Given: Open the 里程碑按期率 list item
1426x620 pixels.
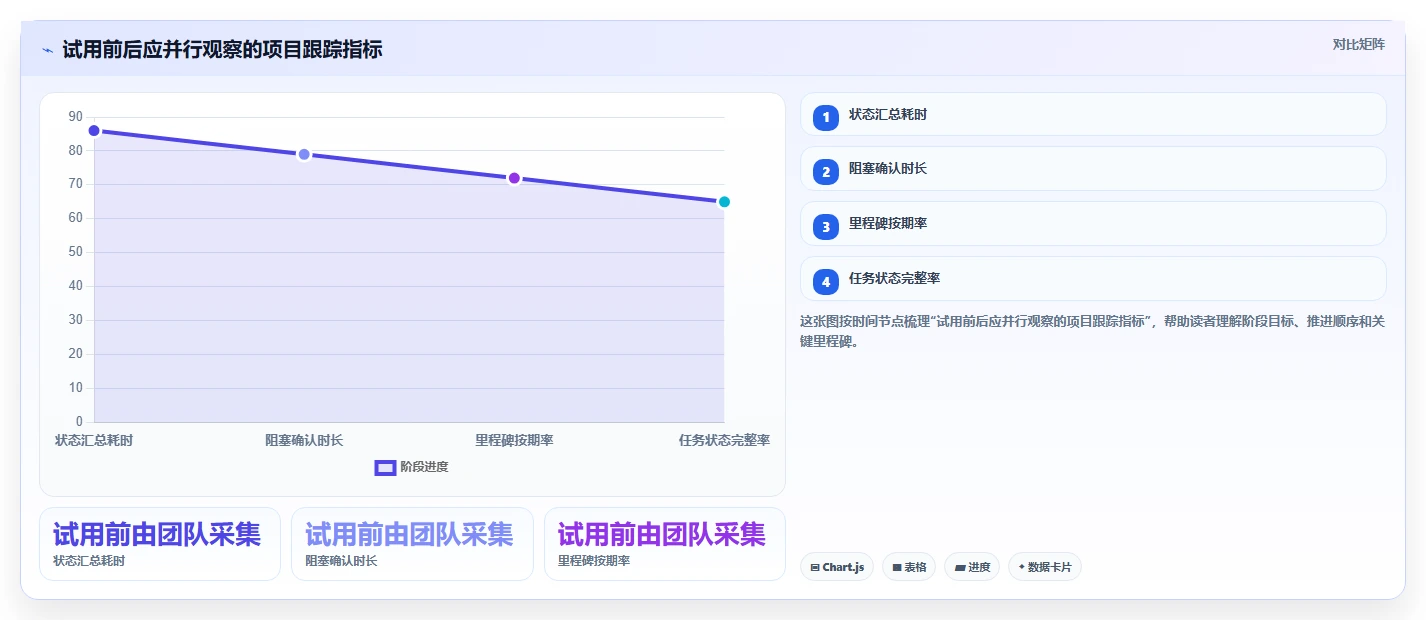Looking at the screenshot, I should pyautogui.click(x=1093, y=223).
